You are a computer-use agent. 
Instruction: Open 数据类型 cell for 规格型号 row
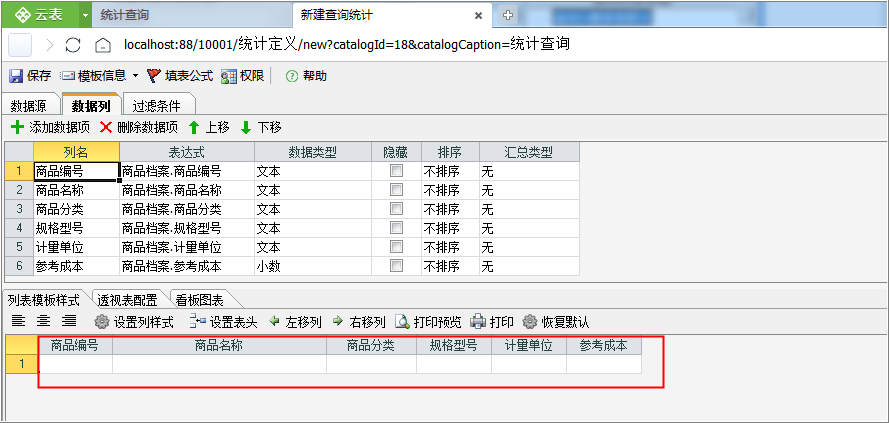pyautogui.click(x=313, y=228)
